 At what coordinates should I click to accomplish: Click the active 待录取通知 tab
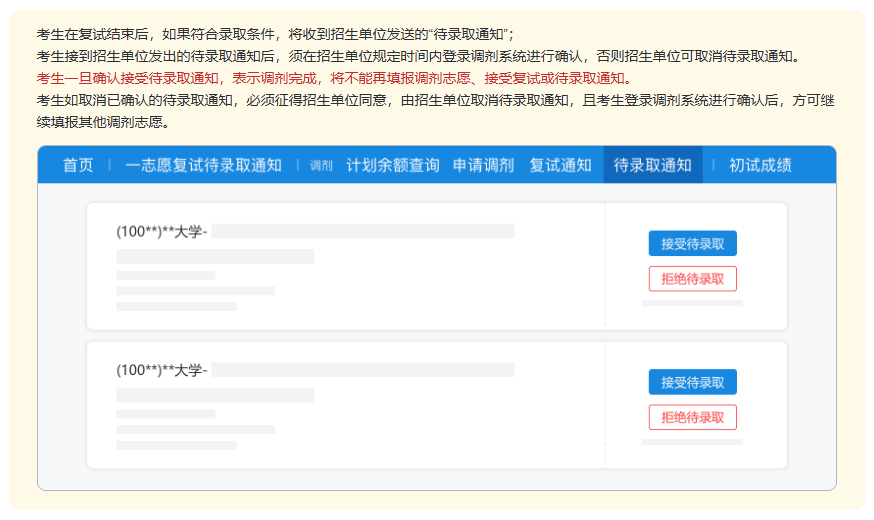tap(652, 165)
